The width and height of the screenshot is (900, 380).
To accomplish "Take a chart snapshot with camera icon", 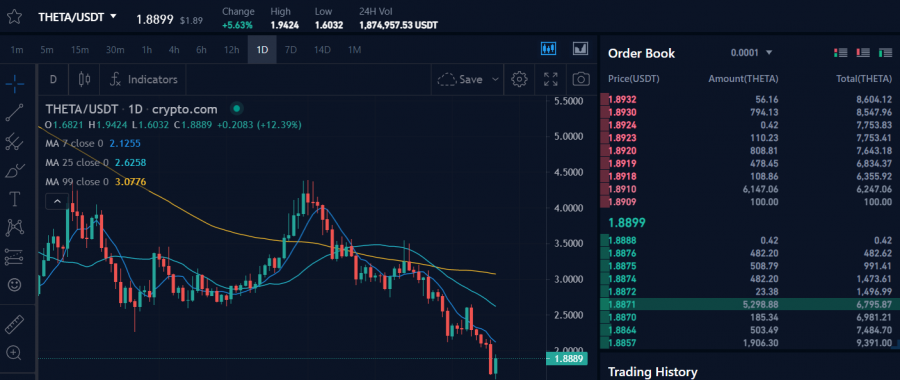I will click(x=581, y=79).
